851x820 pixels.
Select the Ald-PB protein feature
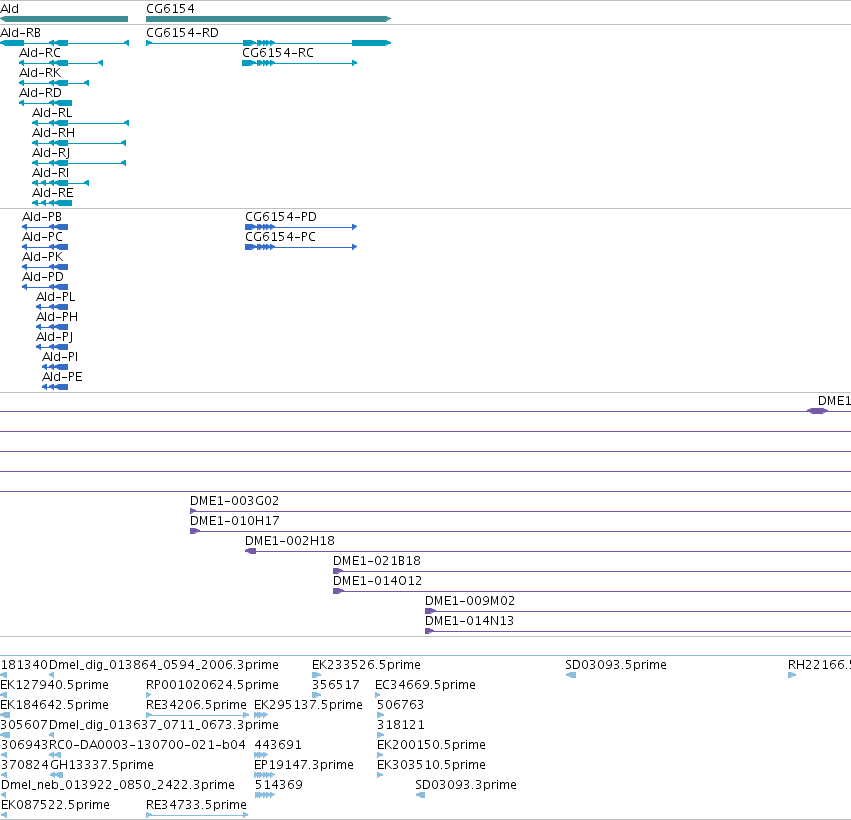coord(45,227)
